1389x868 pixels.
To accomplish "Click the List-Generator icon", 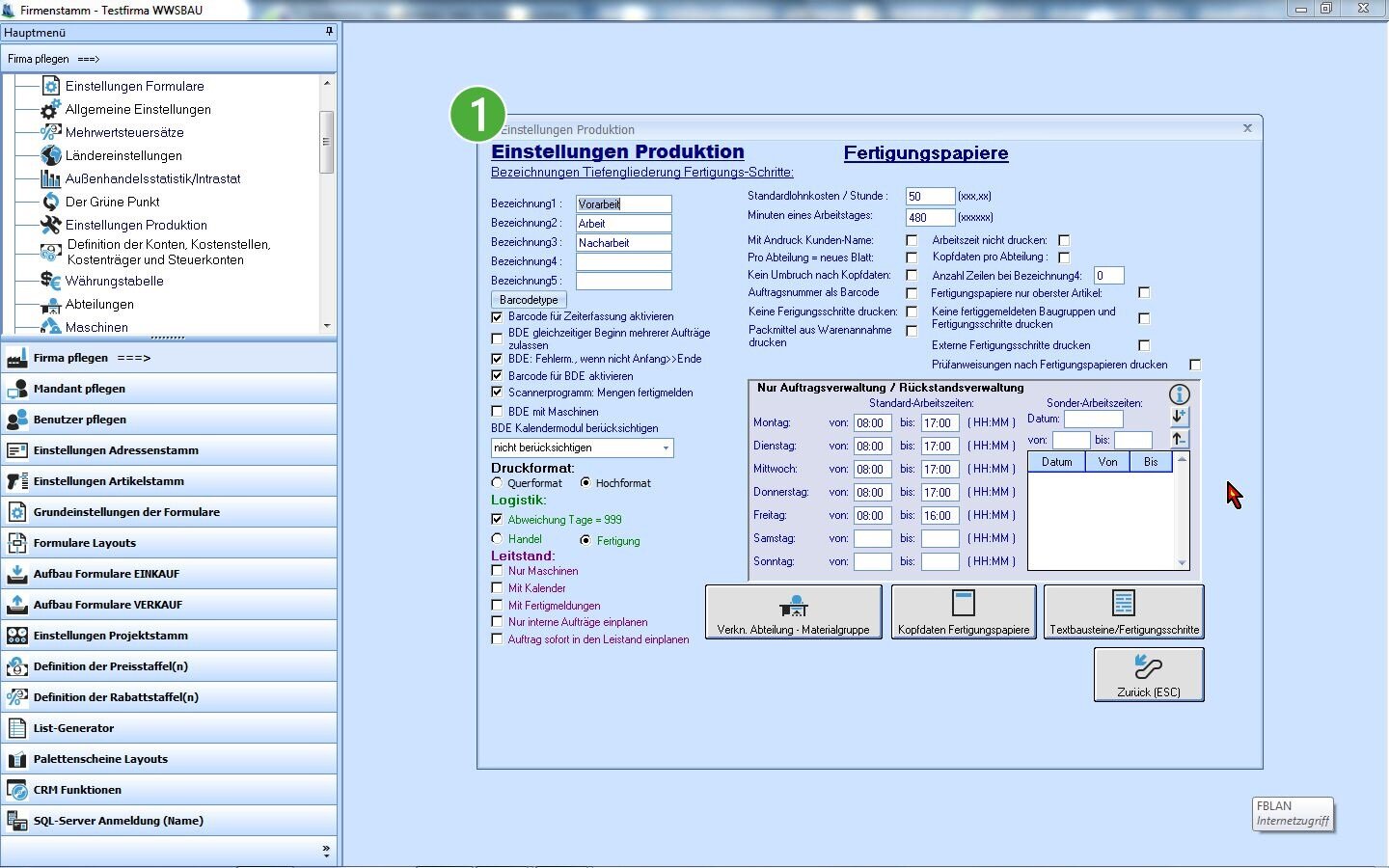I will click(x=17, y=728).
